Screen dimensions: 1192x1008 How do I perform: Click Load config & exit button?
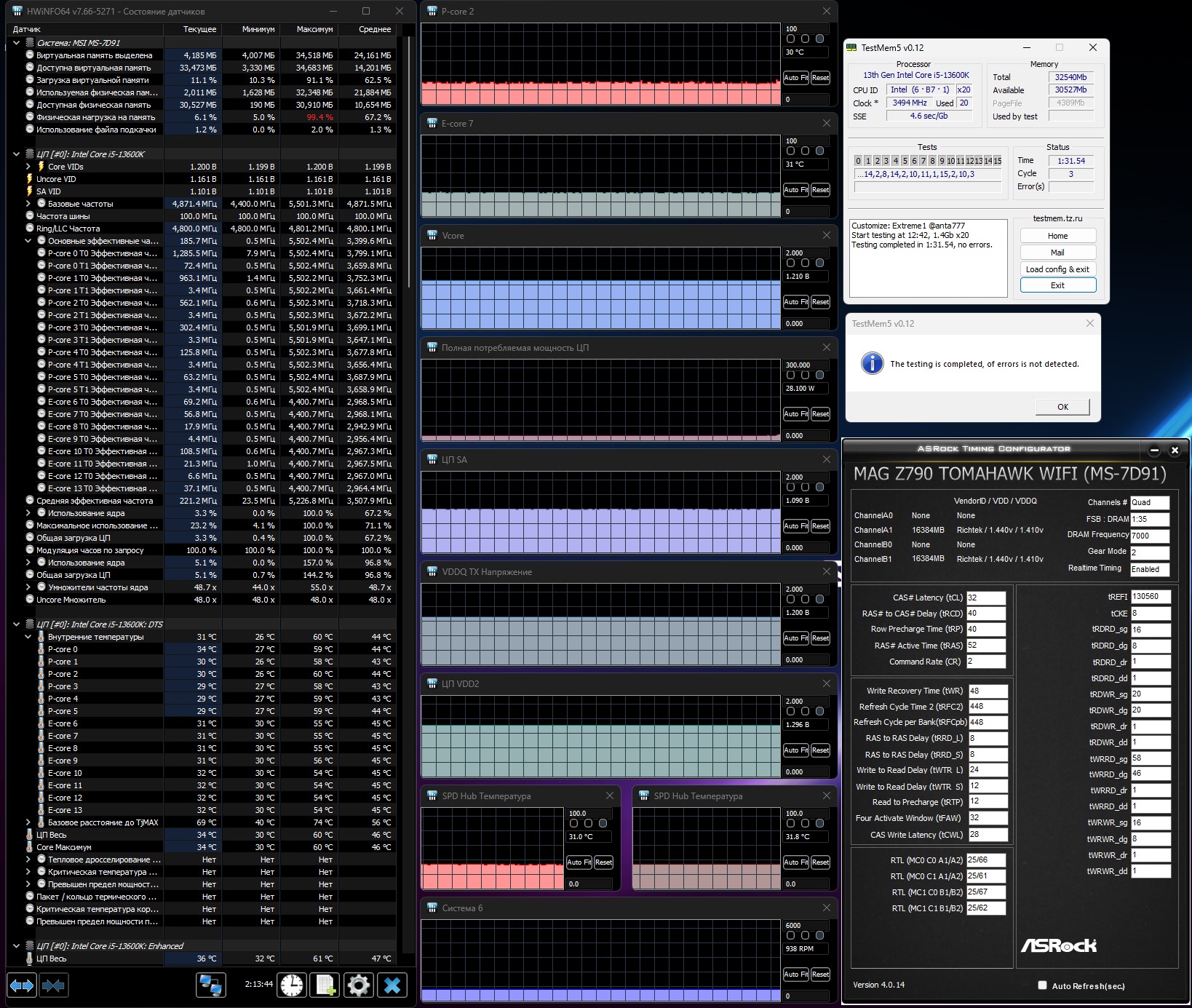(1057, 269)
